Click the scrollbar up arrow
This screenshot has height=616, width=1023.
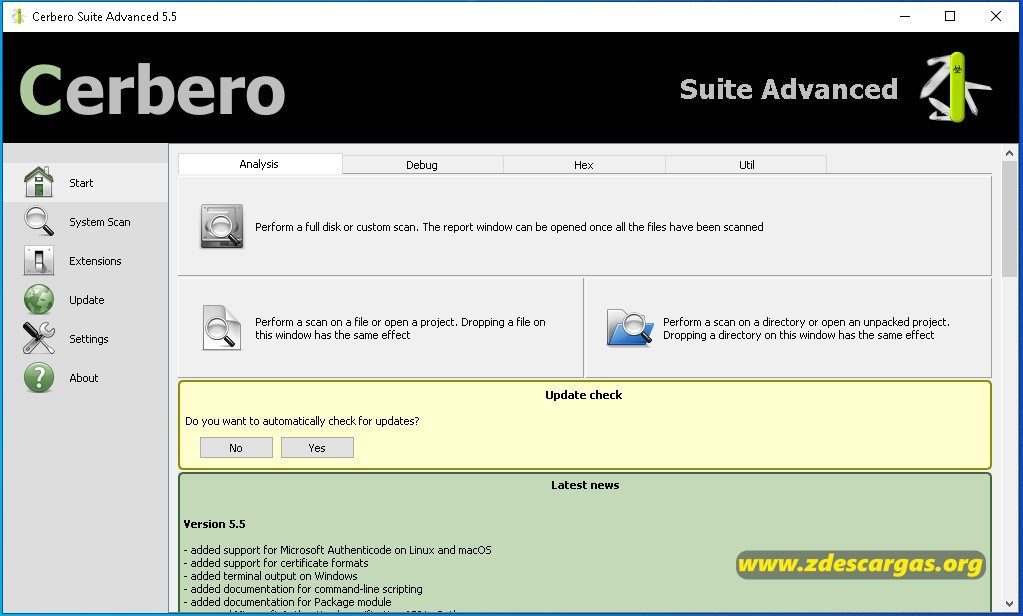(1009, 153)
